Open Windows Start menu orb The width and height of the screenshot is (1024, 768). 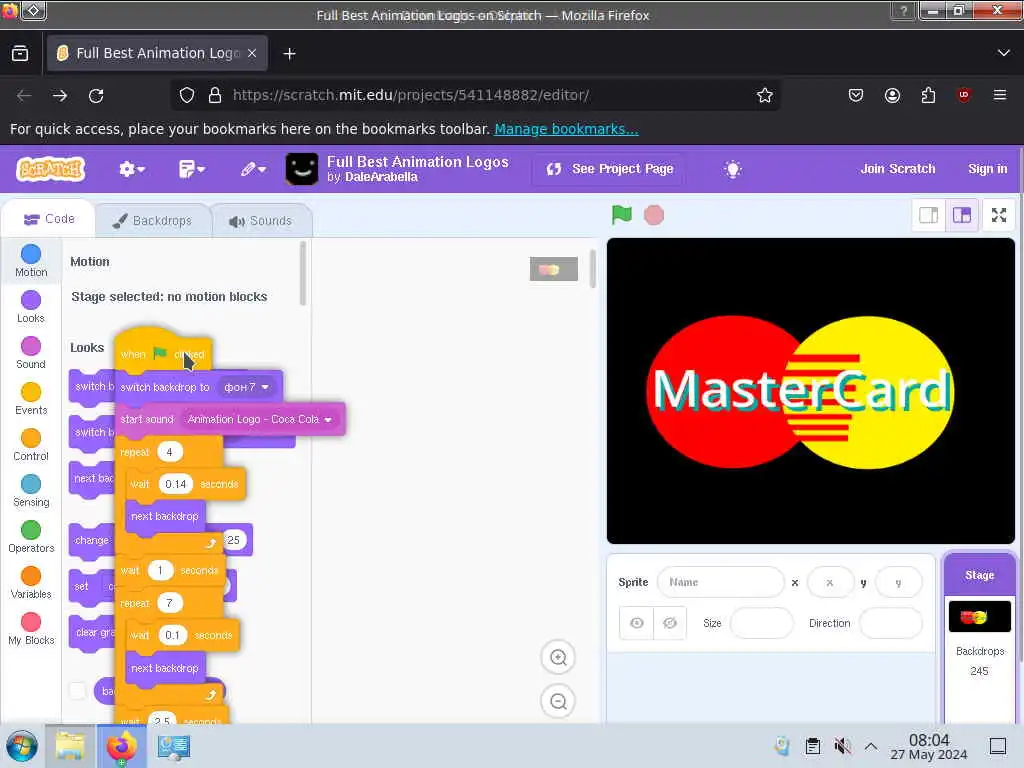[x=22, y=746]
